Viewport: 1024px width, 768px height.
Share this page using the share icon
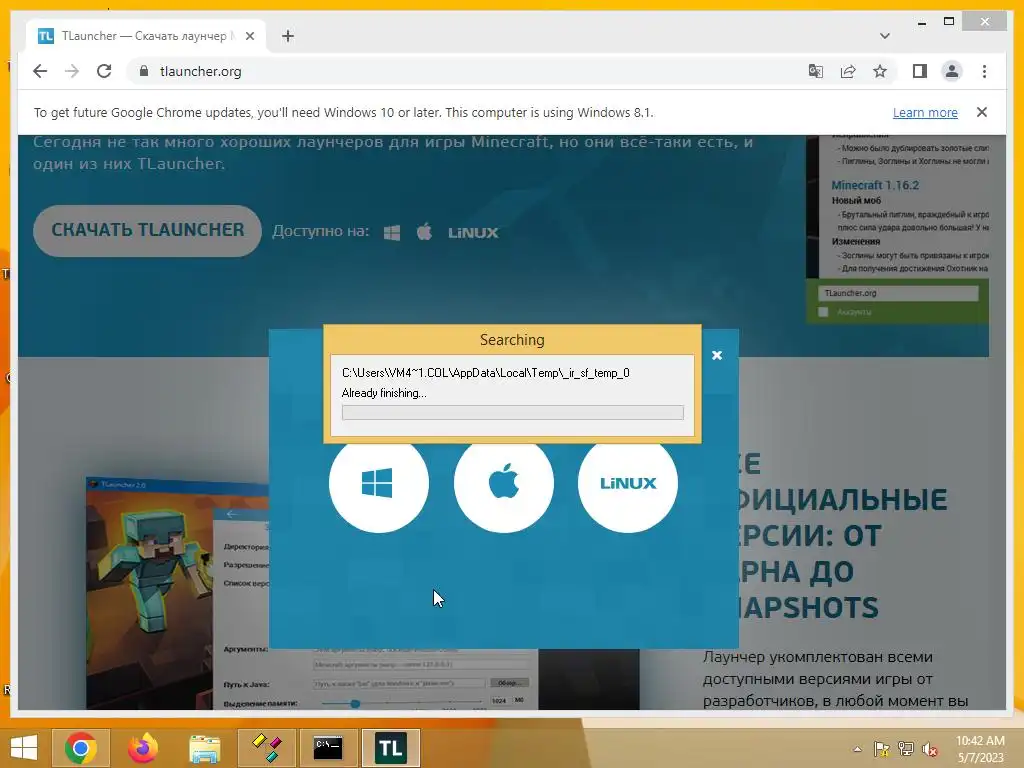pos(848,71)
